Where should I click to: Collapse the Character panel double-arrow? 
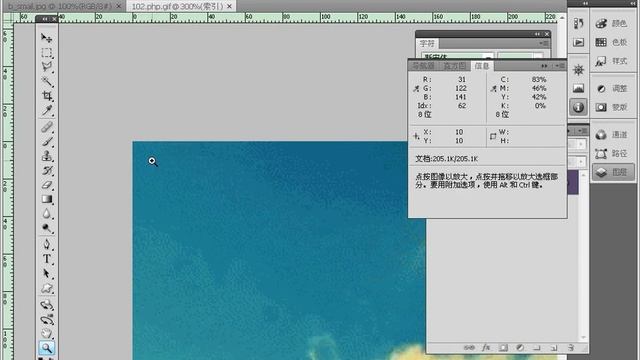(537, 34)
